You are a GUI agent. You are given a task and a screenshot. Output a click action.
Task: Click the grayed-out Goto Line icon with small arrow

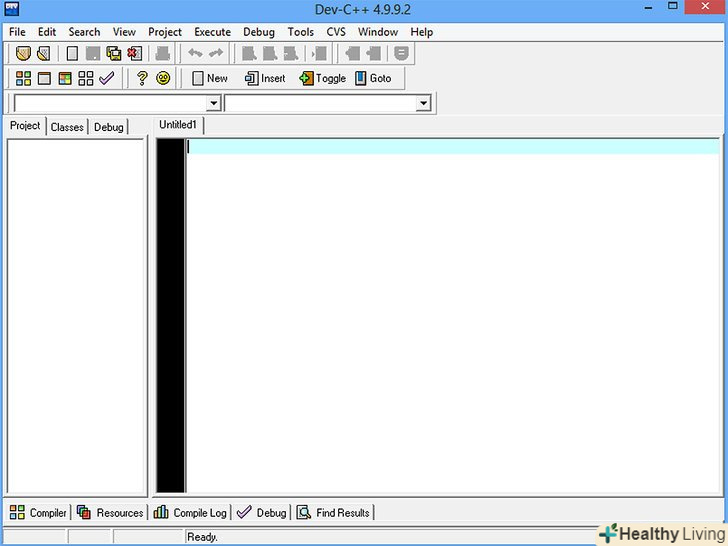click(x=319, y=53)
